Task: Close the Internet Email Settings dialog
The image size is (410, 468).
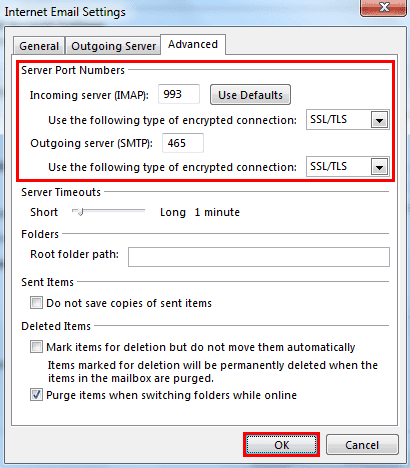Action: 383,7
